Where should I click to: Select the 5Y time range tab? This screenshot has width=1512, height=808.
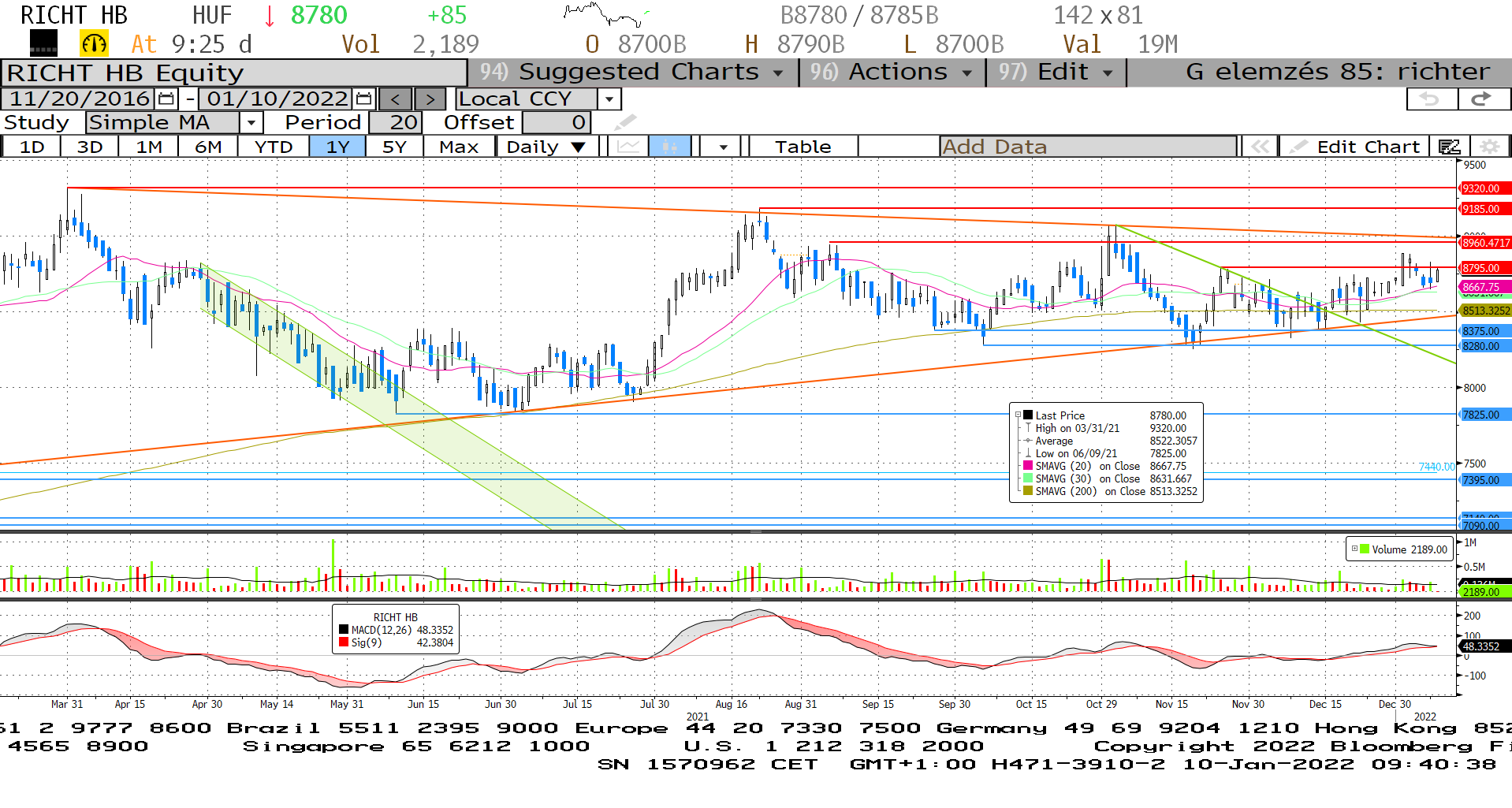[394, 147]
